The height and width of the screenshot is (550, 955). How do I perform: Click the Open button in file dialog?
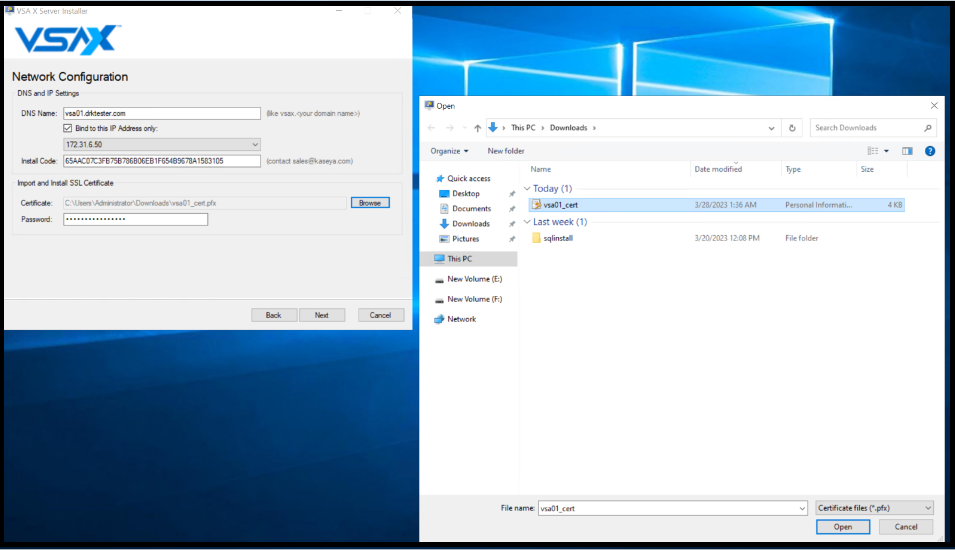pyautogui.click(x=843, y=527)
